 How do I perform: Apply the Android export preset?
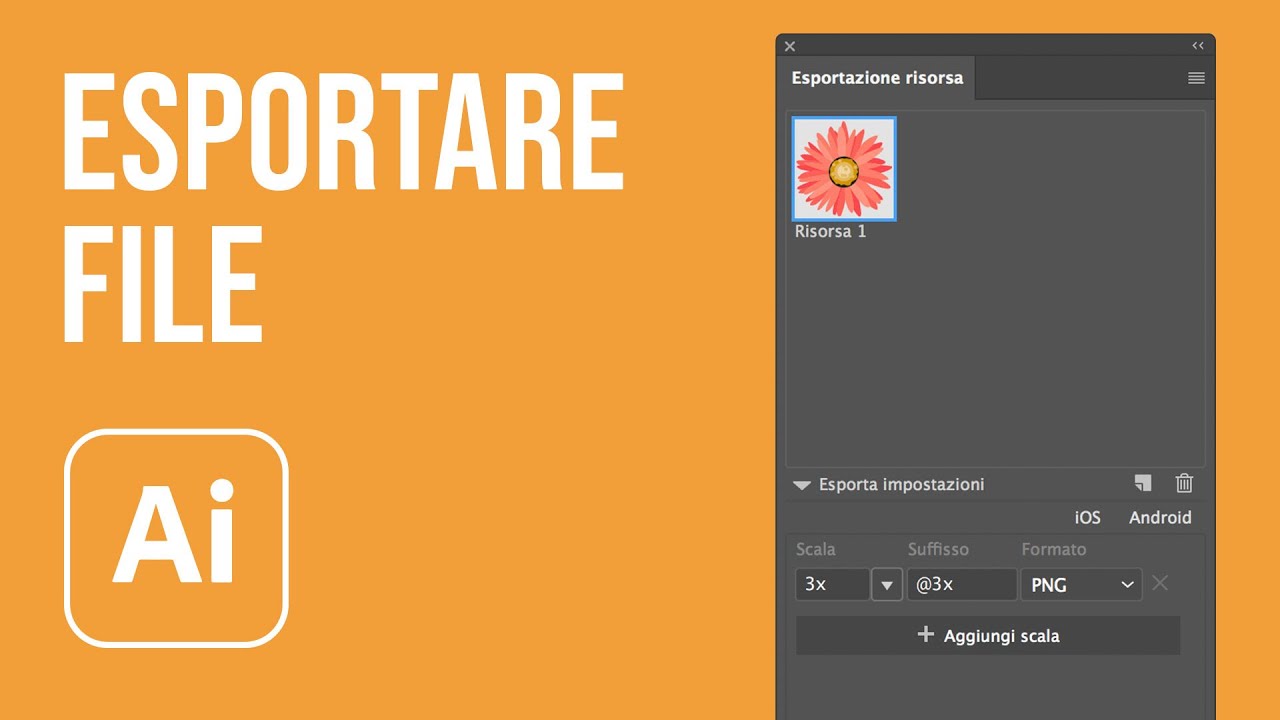click(x=1160, y=517)
